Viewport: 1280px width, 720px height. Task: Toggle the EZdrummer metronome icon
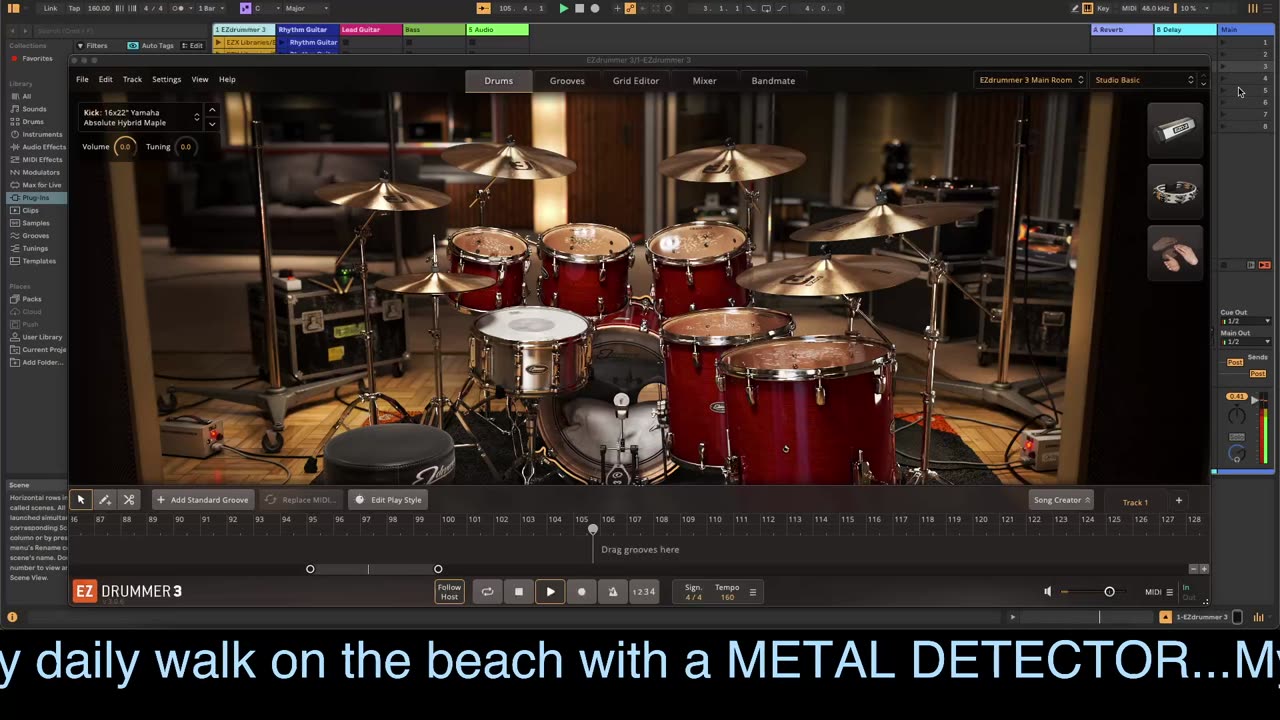[x=613, y=591]
